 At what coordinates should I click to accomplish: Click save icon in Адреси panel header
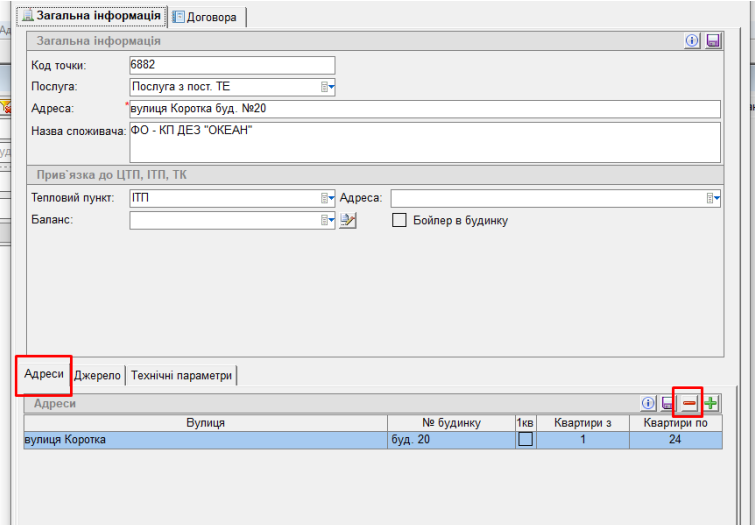point(668,403)
